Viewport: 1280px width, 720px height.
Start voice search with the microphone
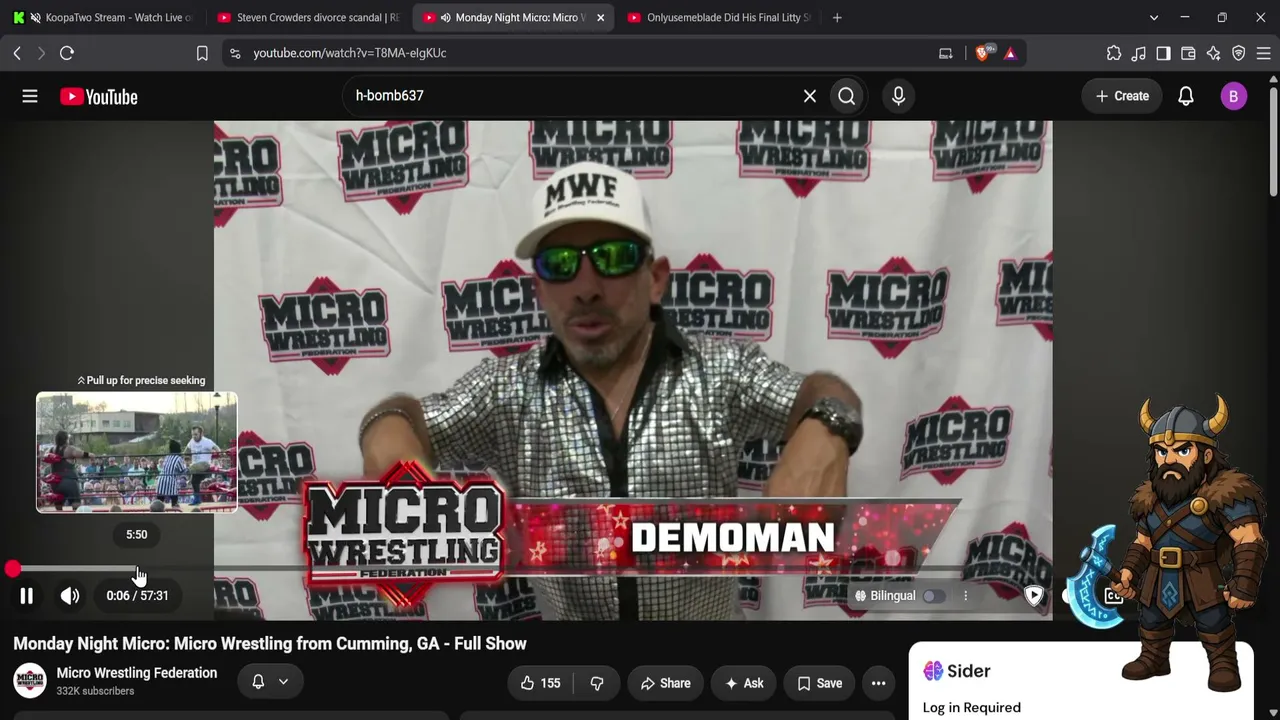pyautogui.click(x=898, y=96)
